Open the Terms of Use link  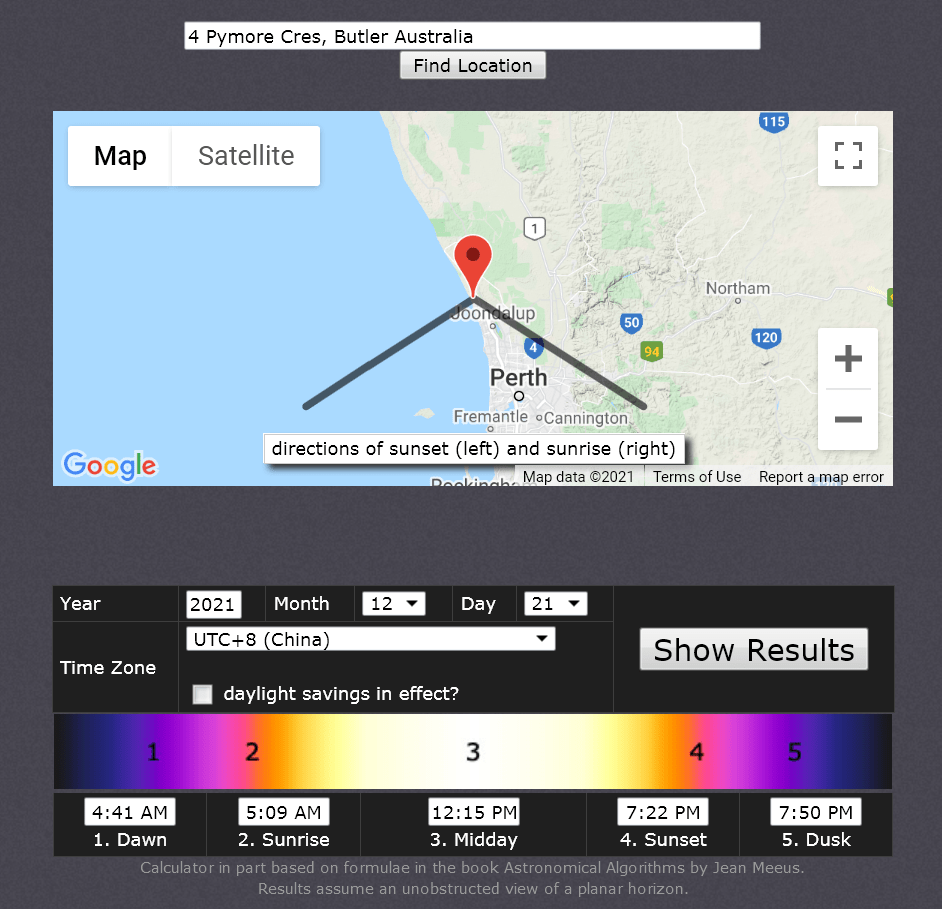pyautogui.click(x=697, y=477)
